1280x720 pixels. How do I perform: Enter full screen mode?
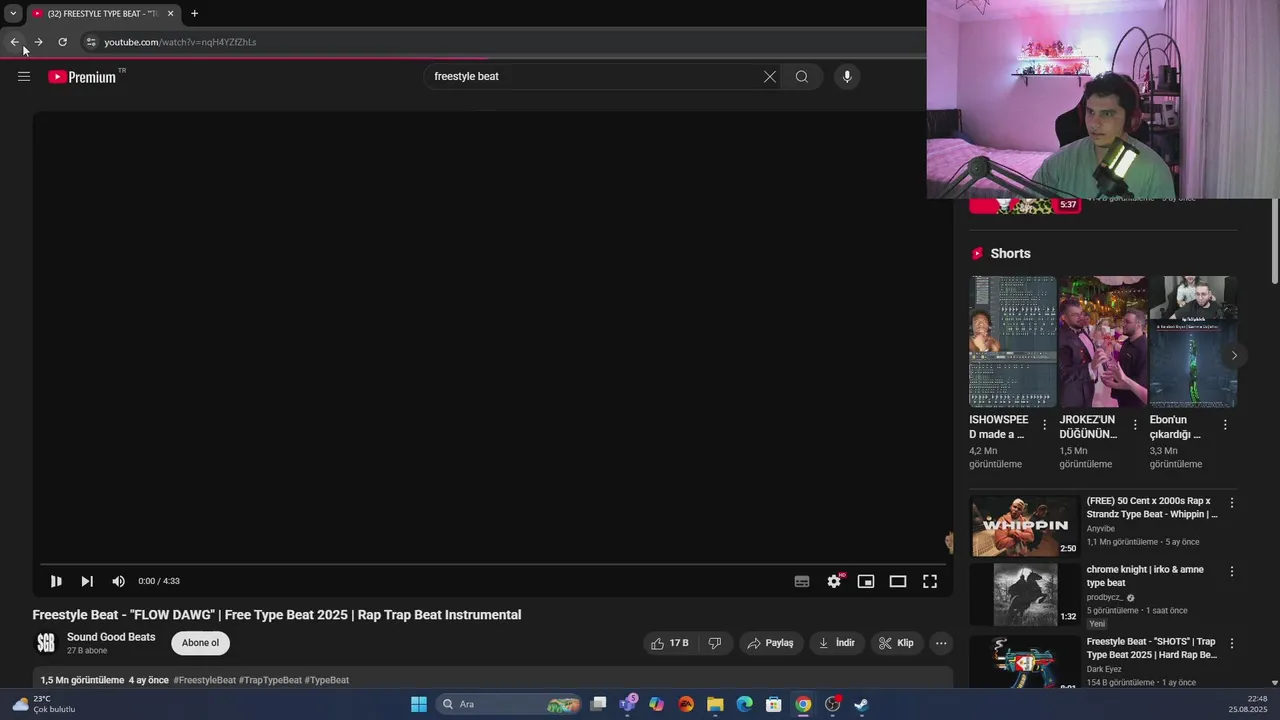point(930,581)
